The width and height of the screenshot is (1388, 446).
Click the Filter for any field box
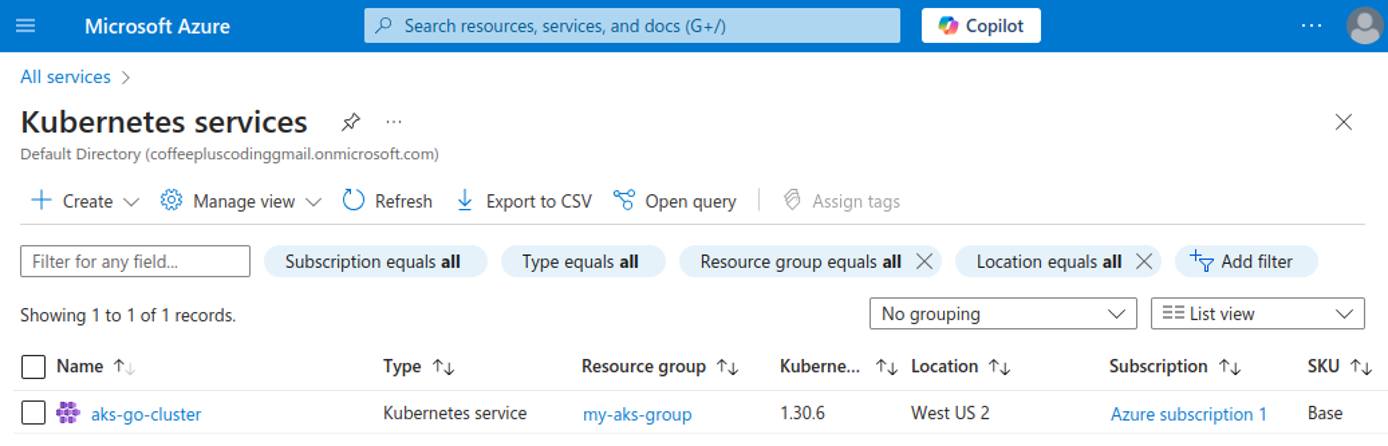(135, 261)
